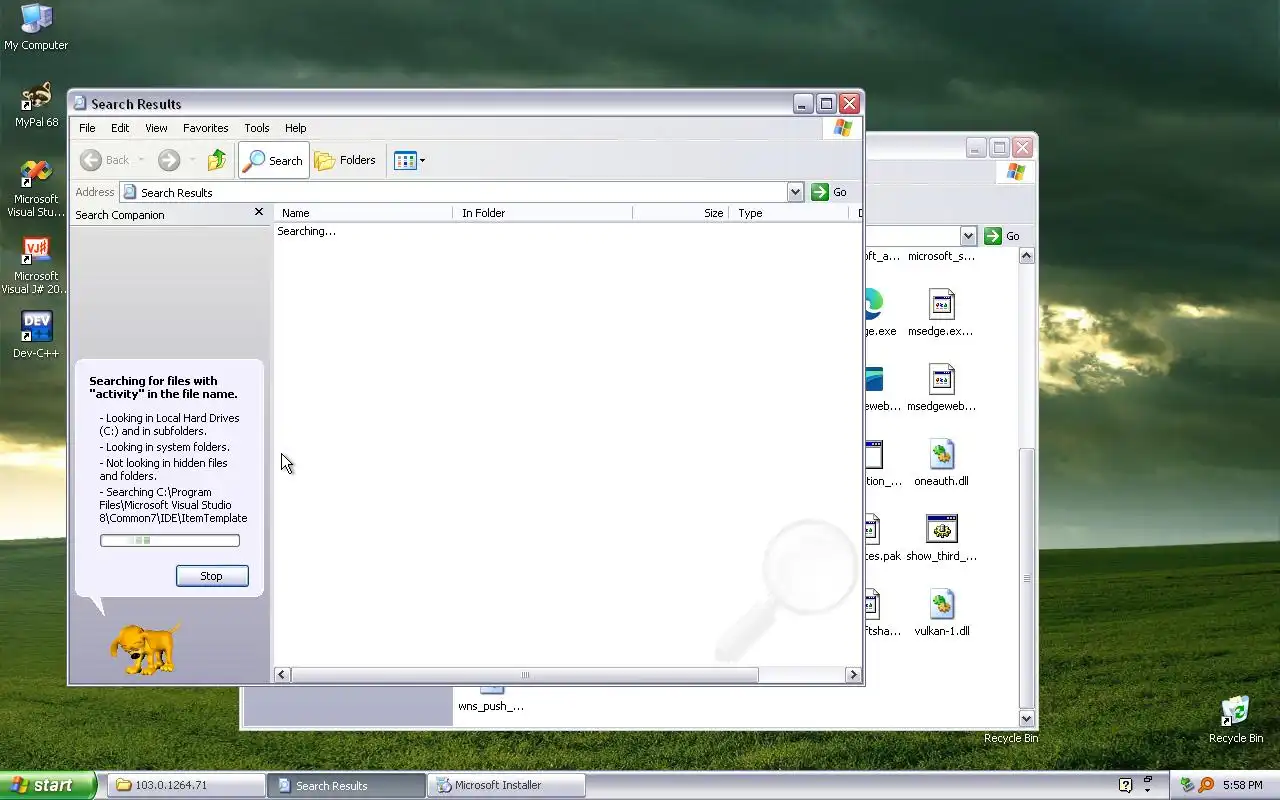Launch Dev-C++ desktop icon
Screen dimensions: 1280x800
36,334
